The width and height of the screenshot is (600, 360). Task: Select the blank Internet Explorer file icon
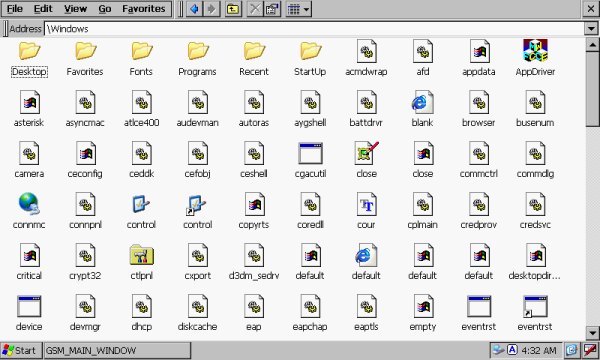point(422,102)
